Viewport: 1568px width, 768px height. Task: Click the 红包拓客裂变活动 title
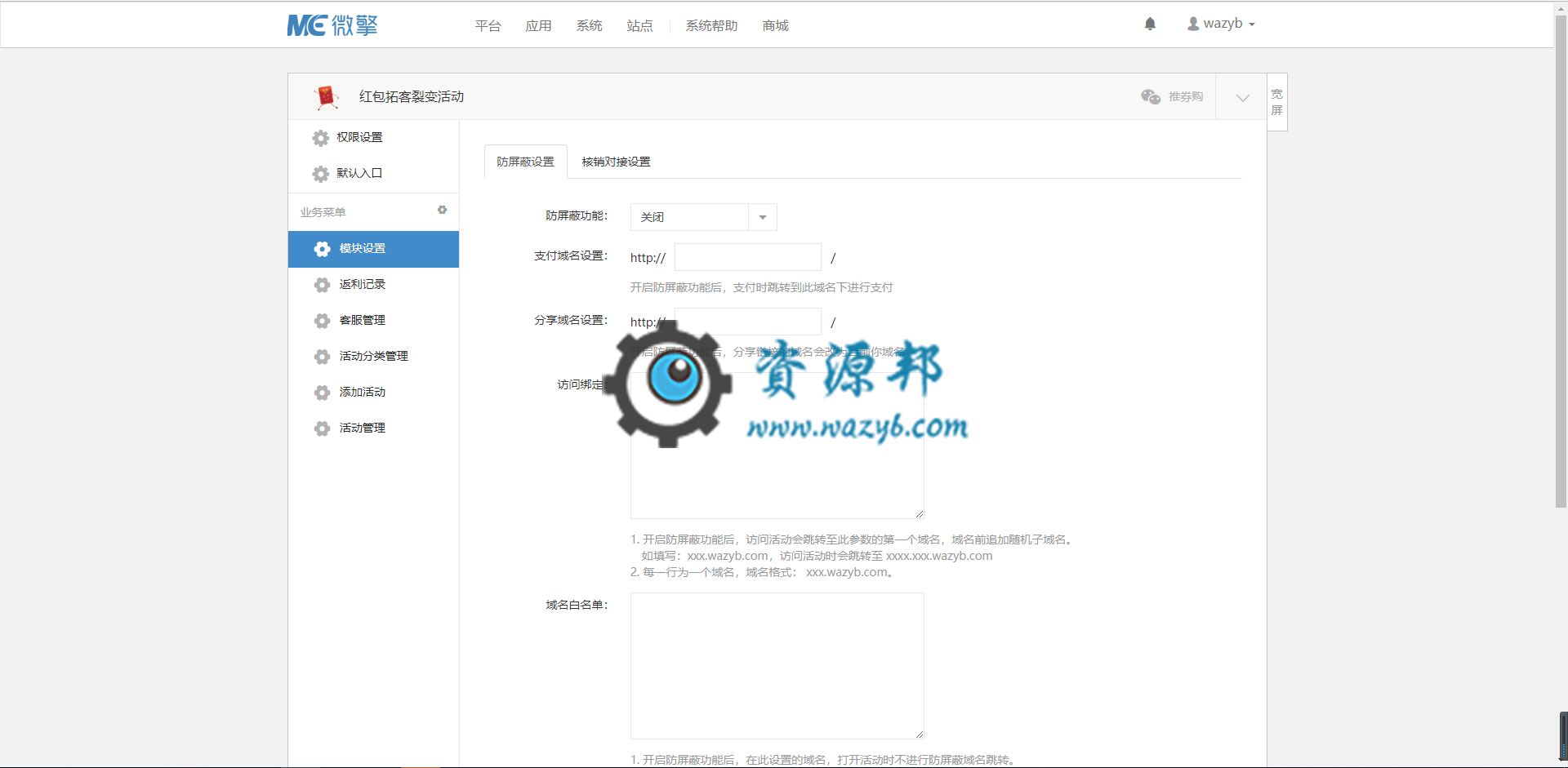[412, 96]
